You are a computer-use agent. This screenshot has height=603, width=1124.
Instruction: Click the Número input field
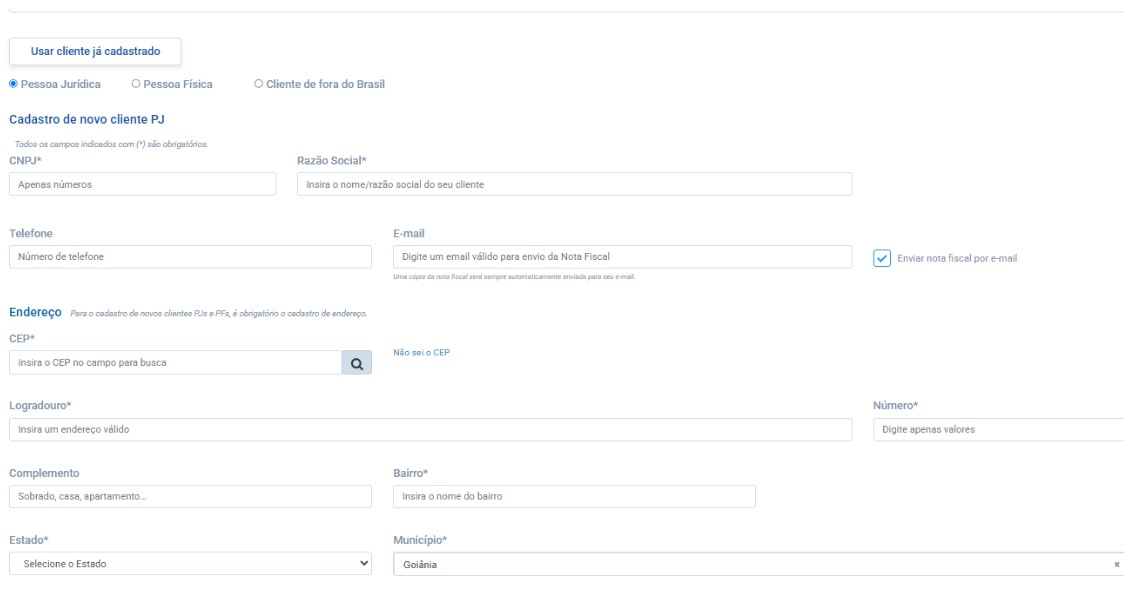click(x=997, y=429)
